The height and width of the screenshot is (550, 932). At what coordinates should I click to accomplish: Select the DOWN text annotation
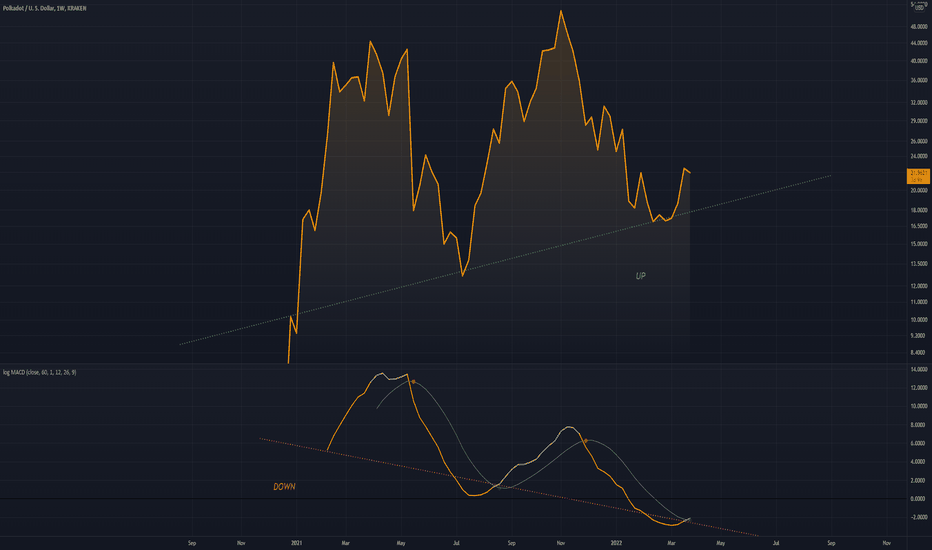coord(284,486)
